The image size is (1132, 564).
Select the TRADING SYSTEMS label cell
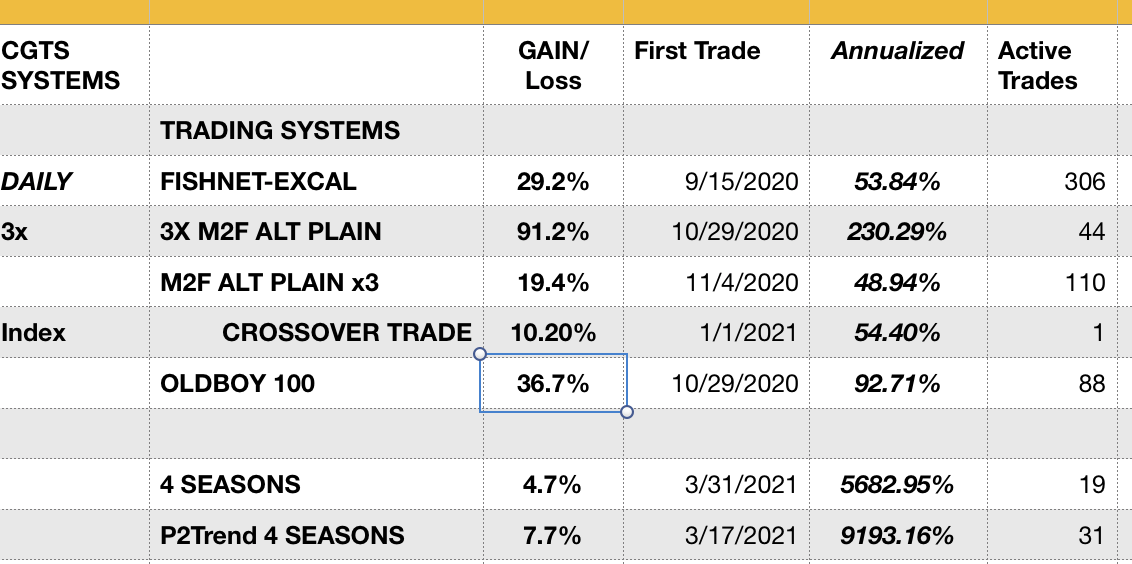[x=280, y=130]
